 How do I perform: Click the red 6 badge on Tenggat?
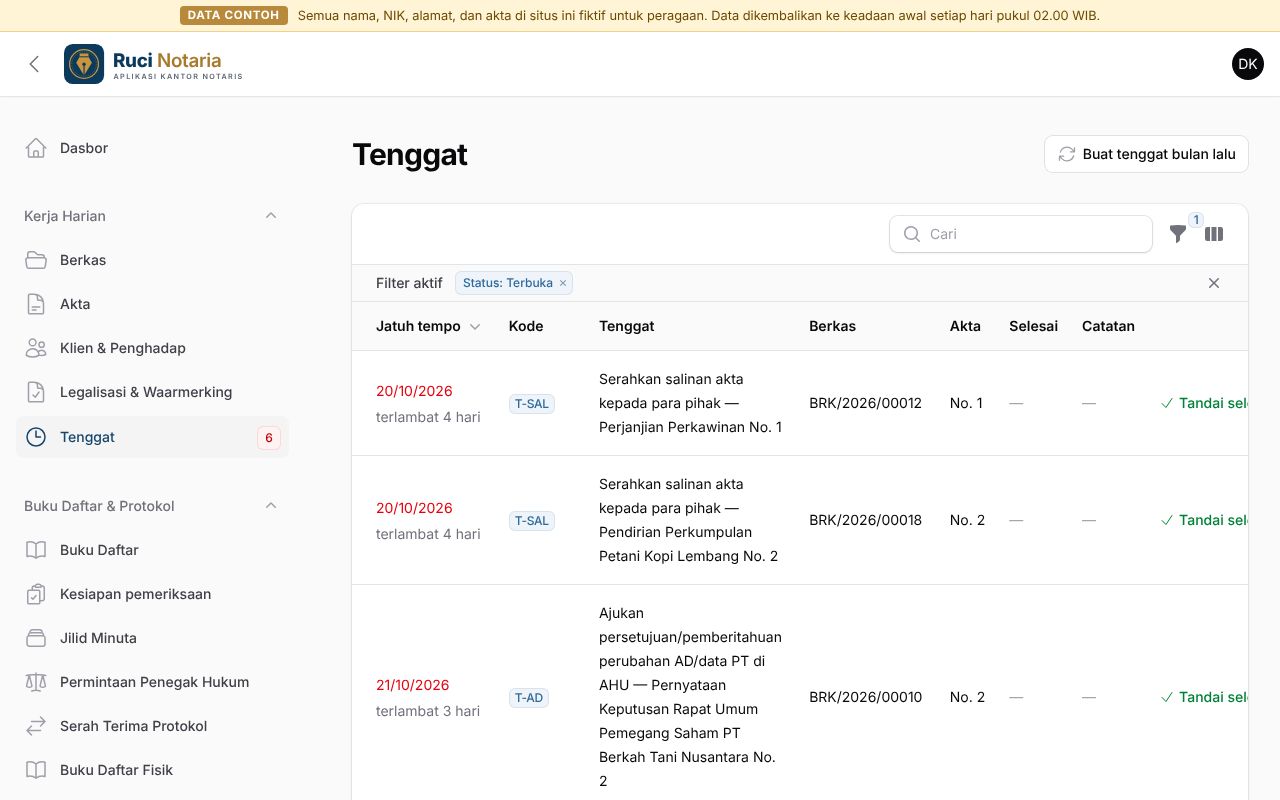coord(269,437)
